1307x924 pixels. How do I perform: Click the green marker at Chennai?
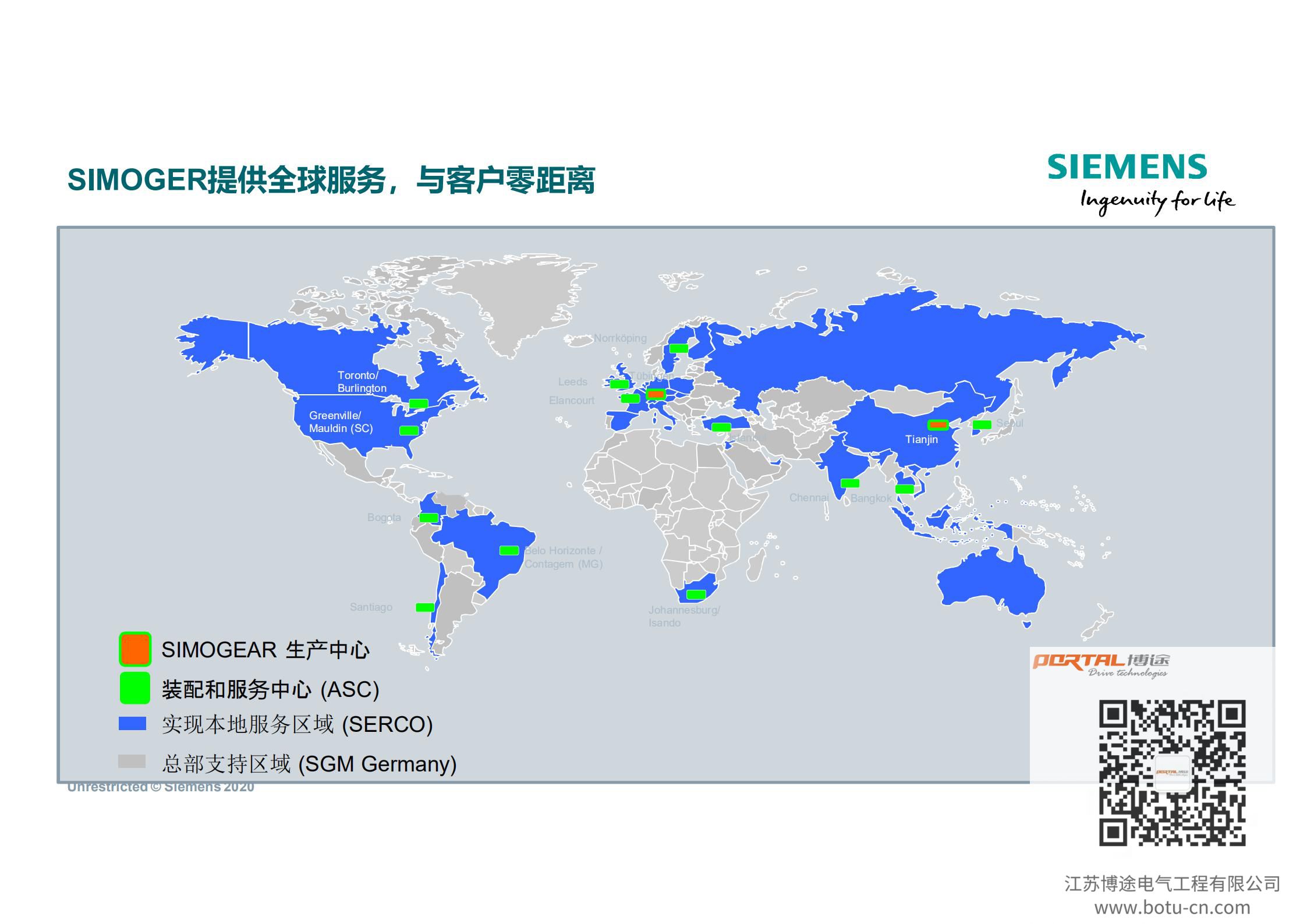pos(850,483)
